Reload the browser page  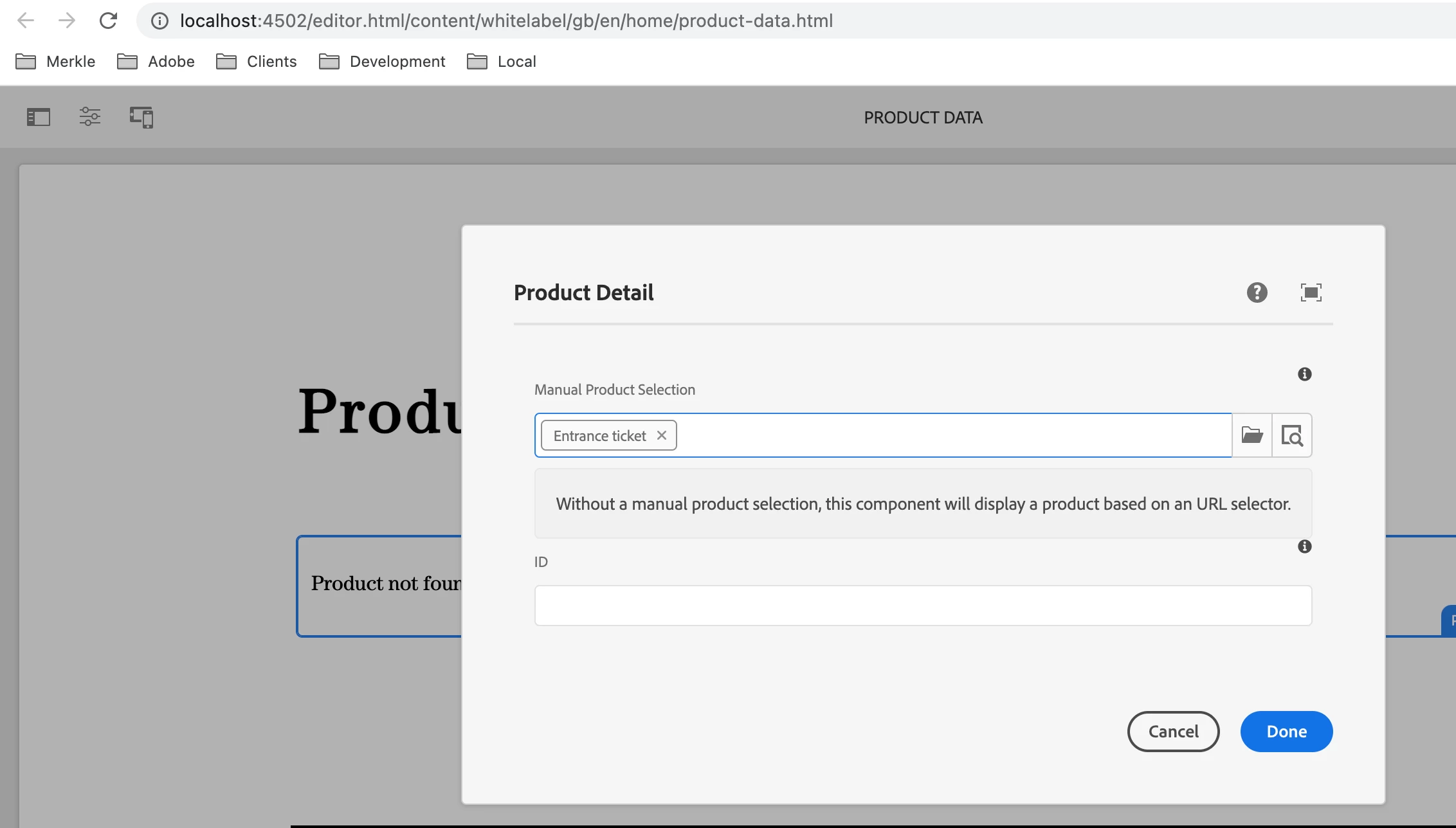coord(108,21)
